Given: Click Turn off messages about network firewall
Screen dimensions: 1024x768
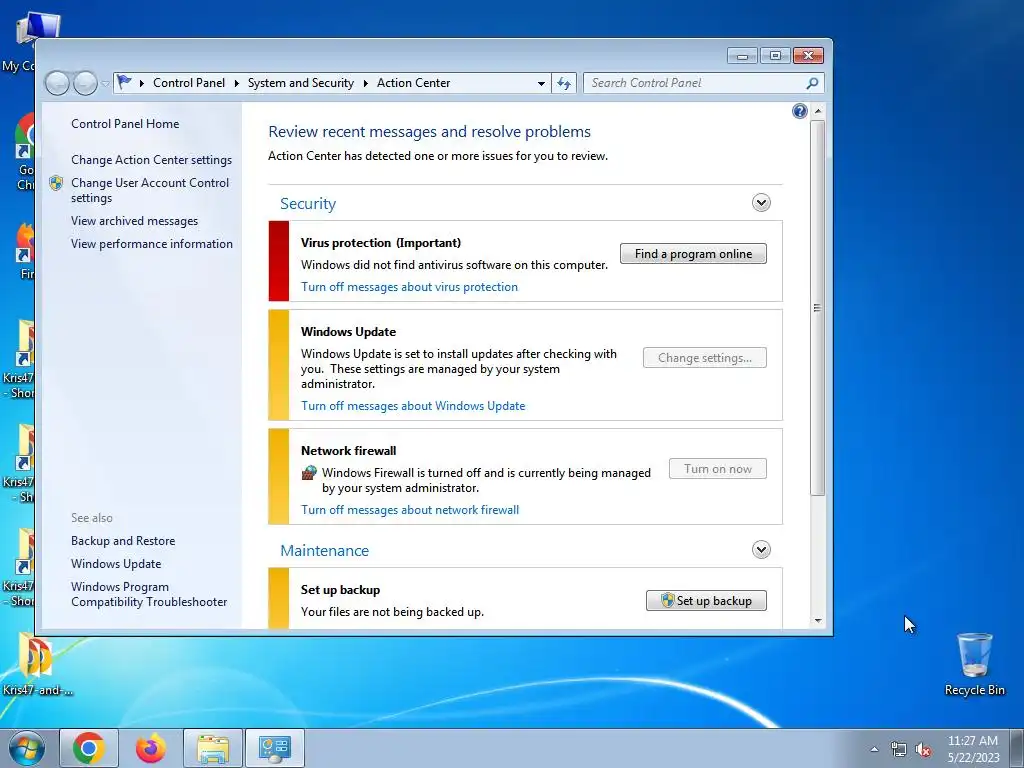Looking at the screenshot, I should [x=410, y=509].
